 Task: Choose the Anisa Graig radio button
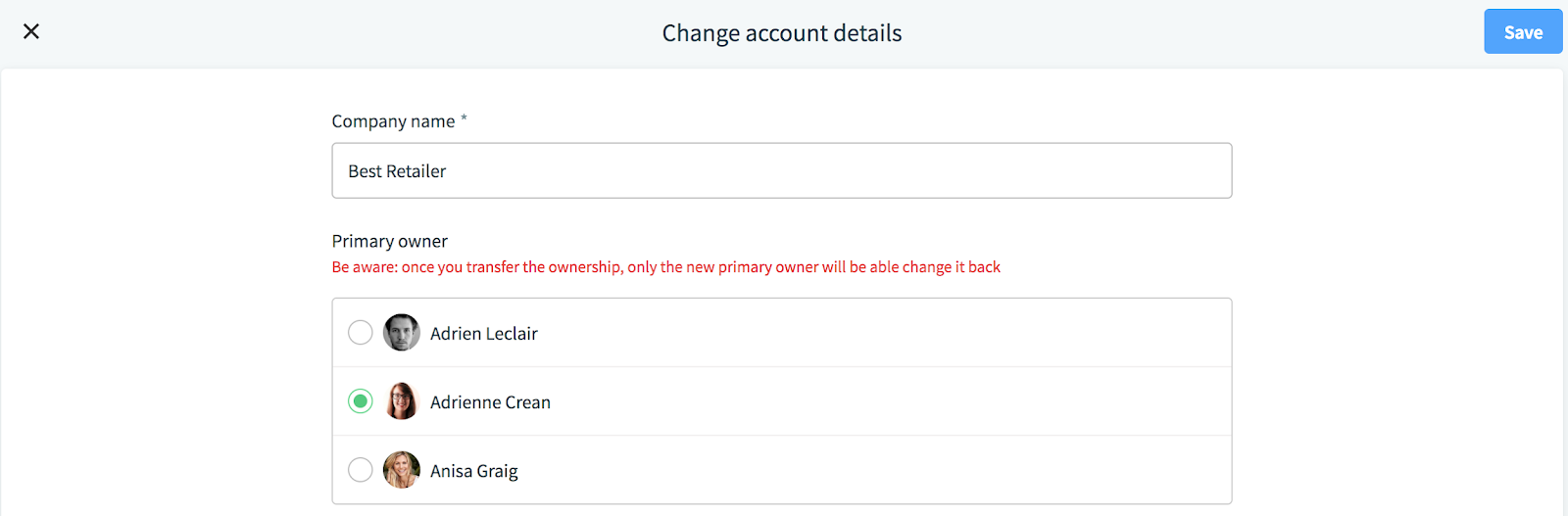click(361, 470)
